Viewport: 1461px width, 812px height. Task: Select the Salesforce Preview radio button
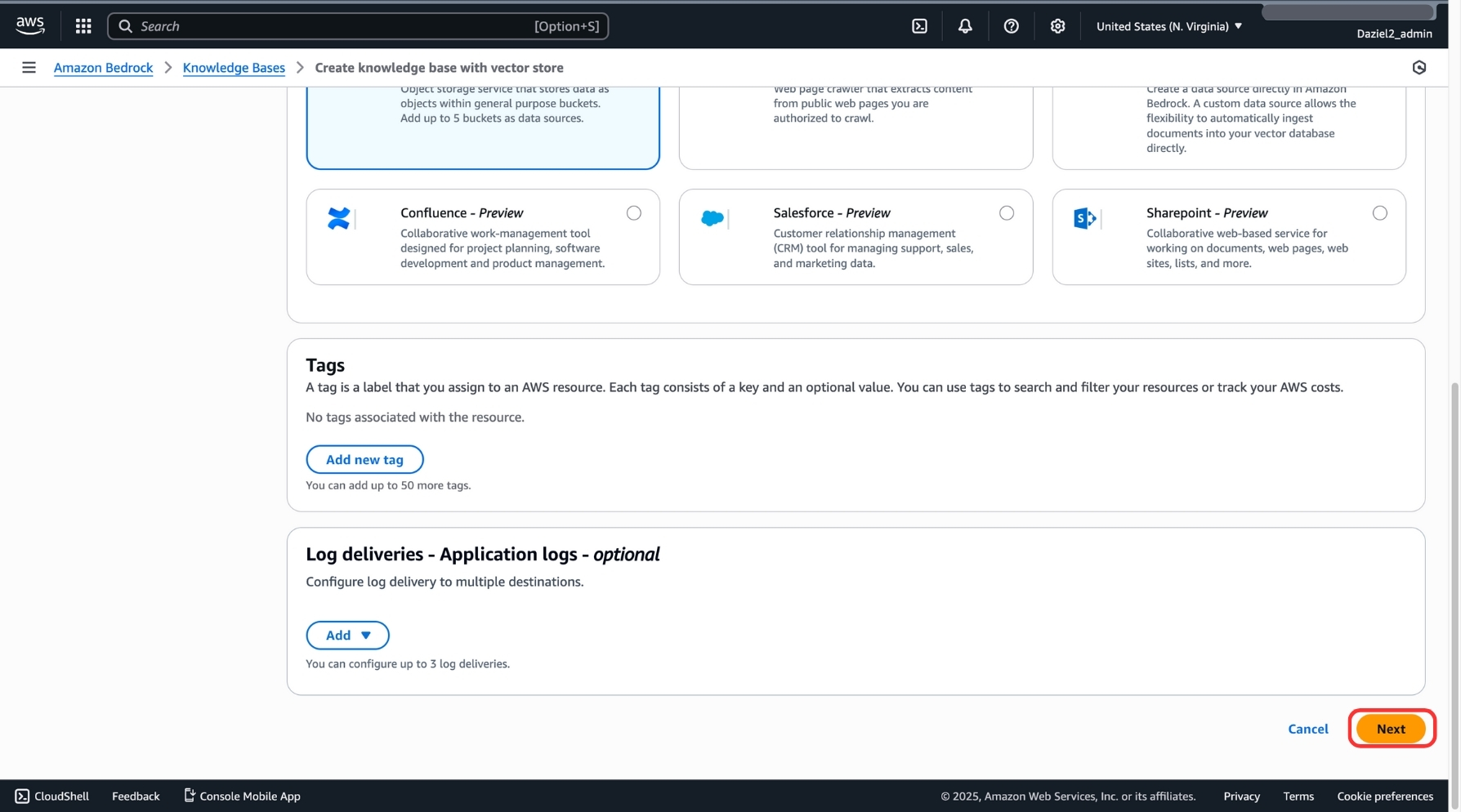click(1007, 212)
